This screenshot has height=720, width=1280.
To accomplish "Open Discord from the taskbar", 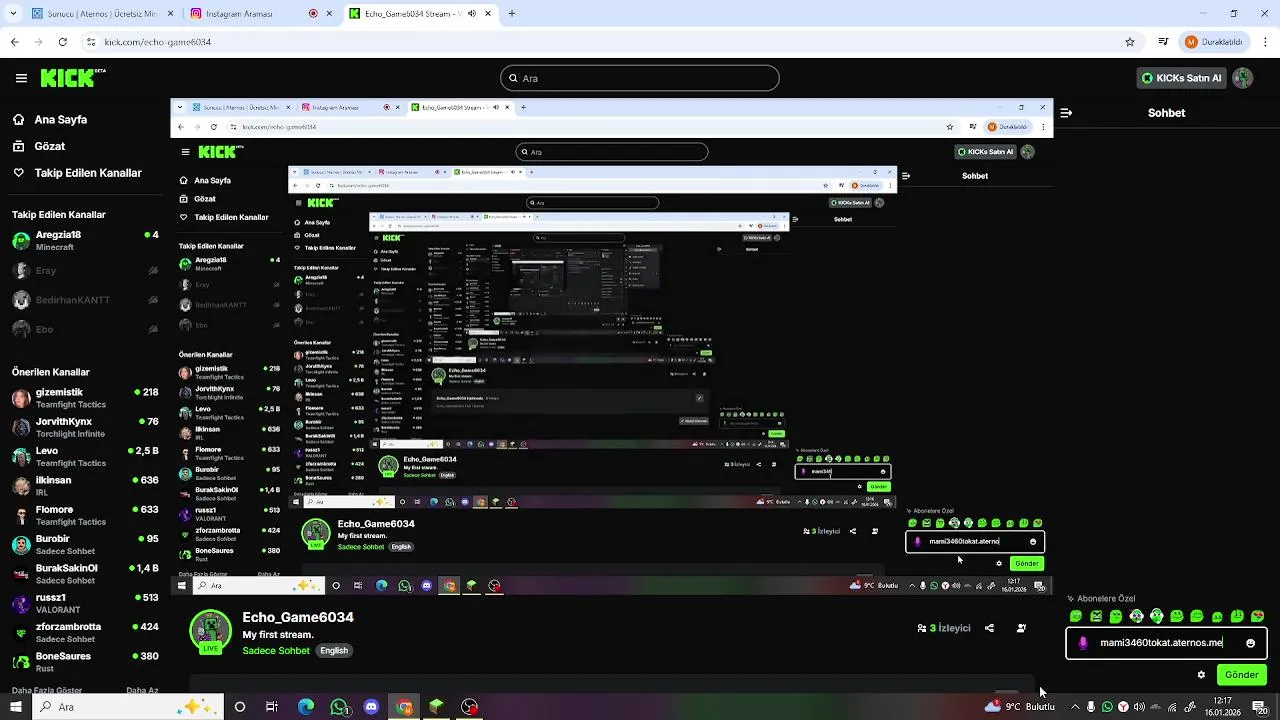I will [372, 707].
